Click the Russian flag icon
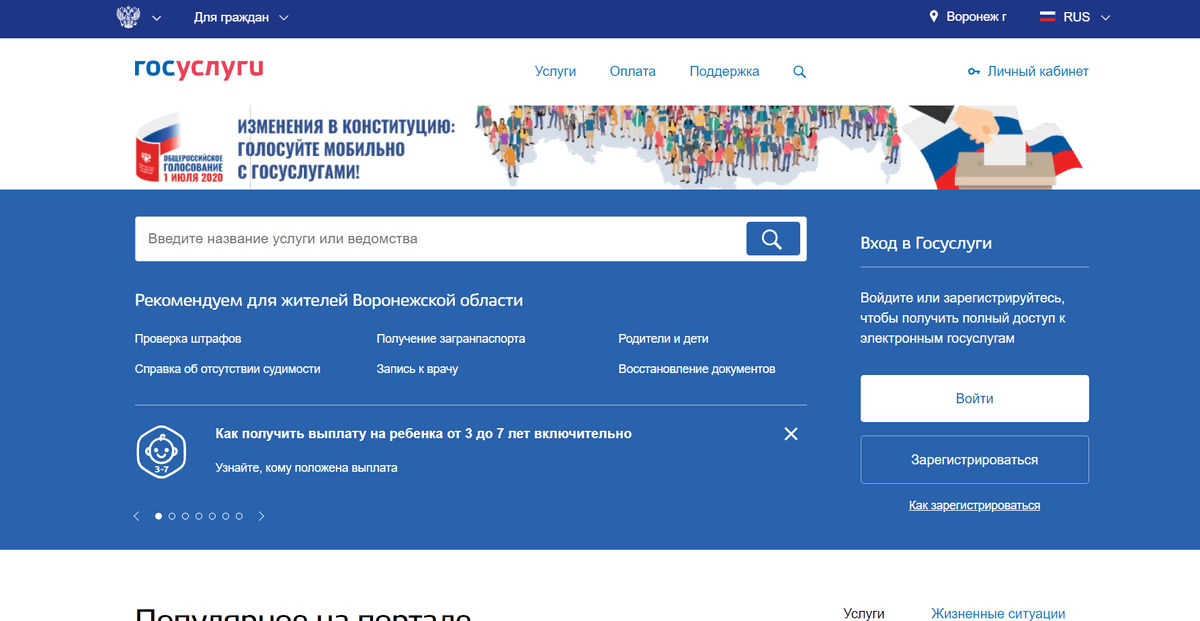The width and height of the screenshot is (1200, 621). [x=1048, y=17]
